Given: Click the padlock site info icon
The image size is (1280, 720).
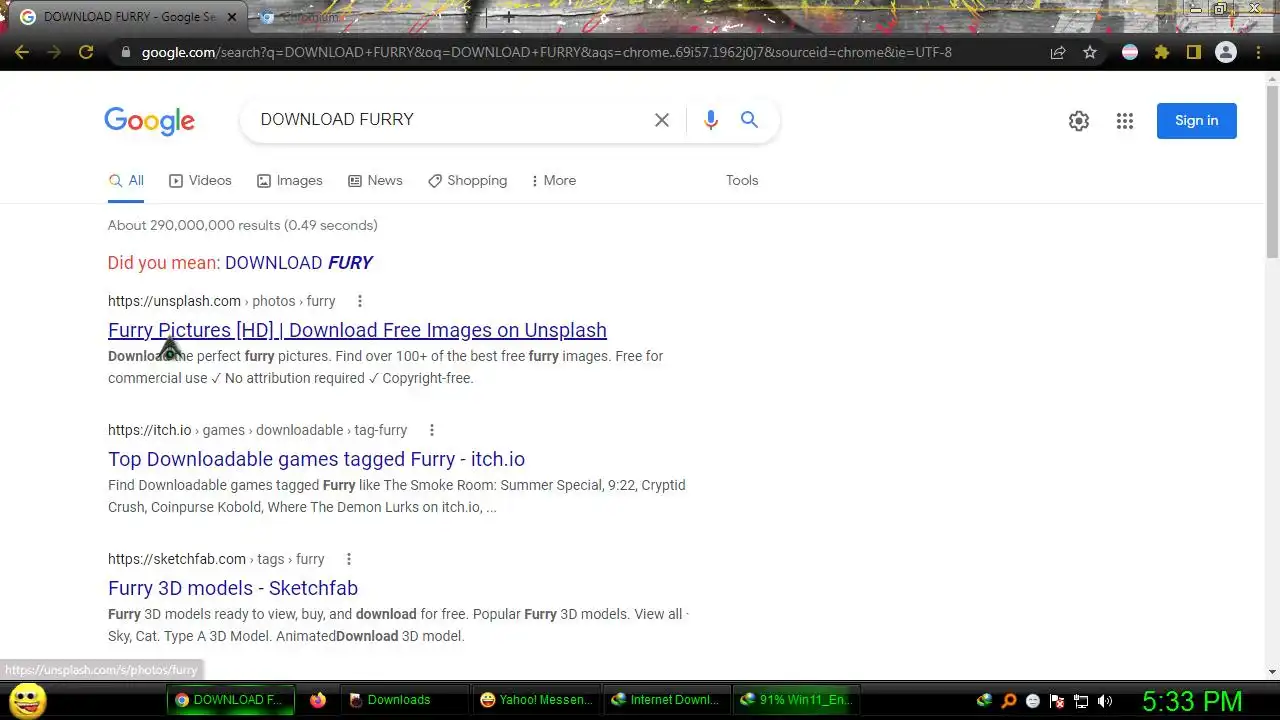Looking at the screenshot, I should point(125,52).
